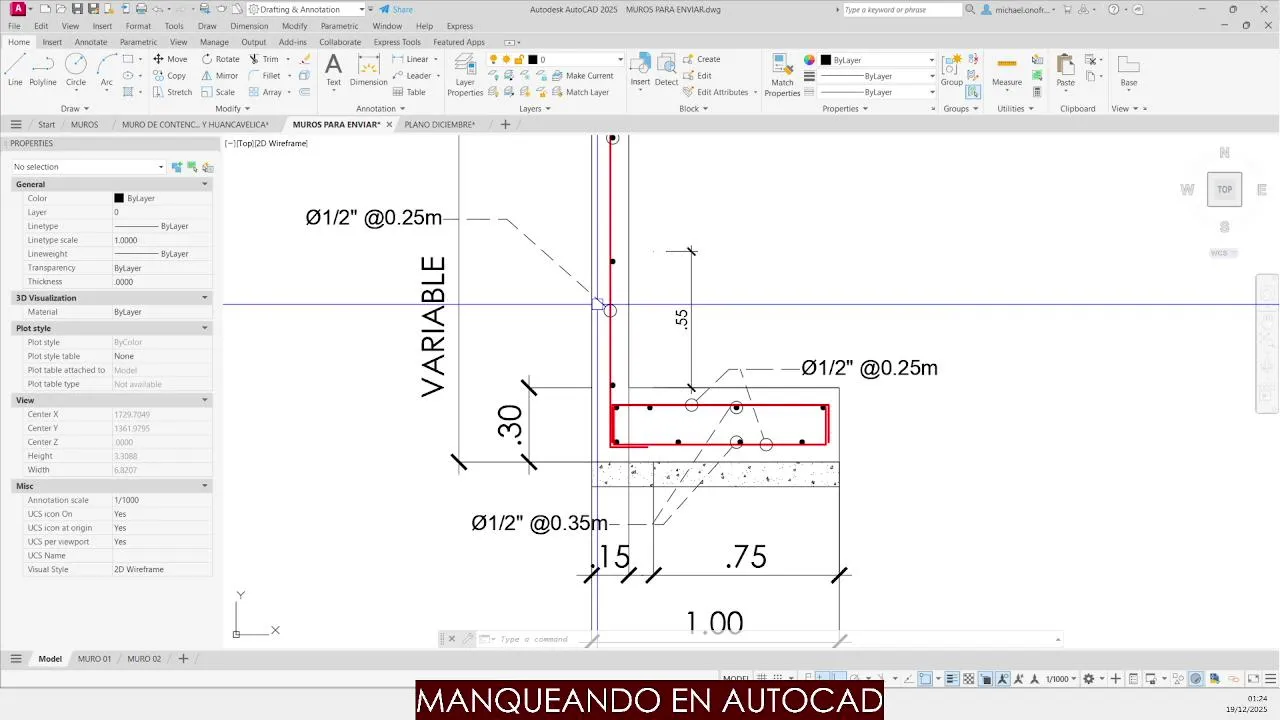Use the Mirror tool
Viewport: 1280px width, 720px height.
click(220, 75)
